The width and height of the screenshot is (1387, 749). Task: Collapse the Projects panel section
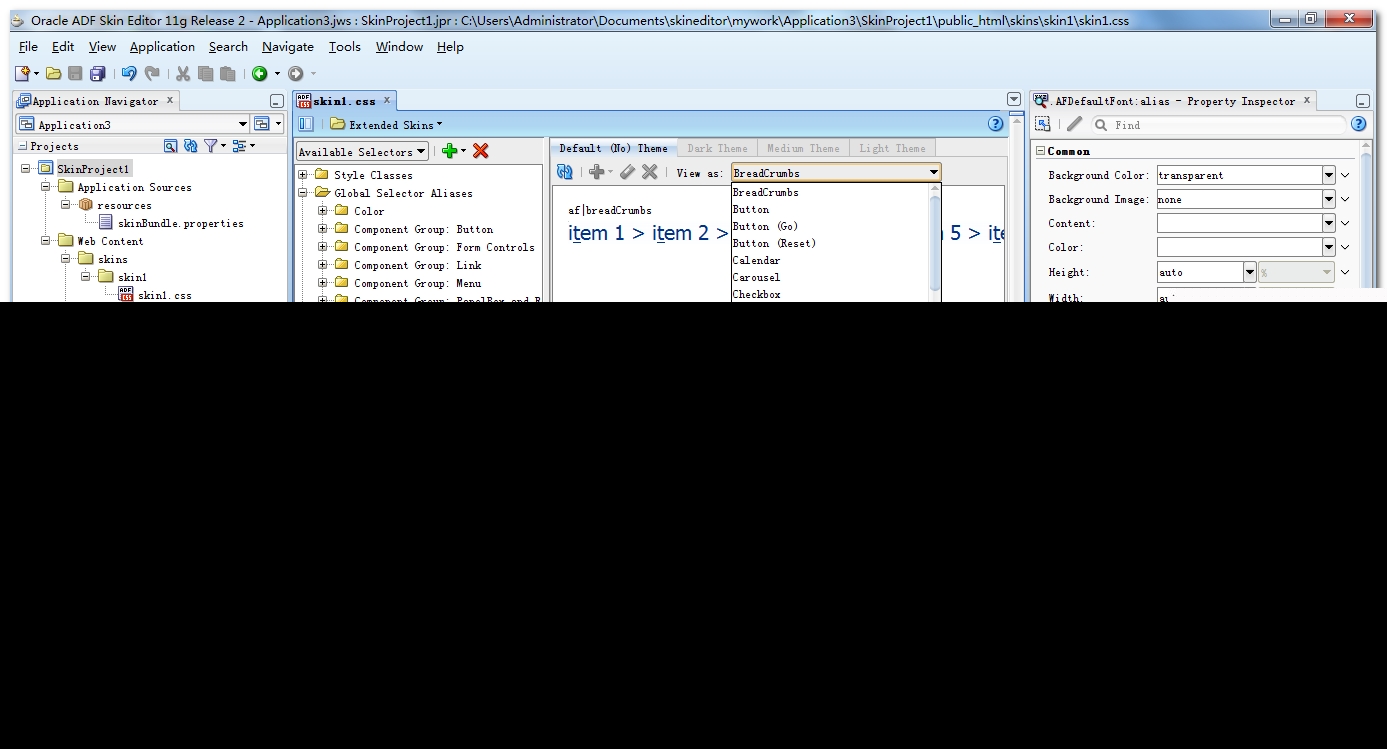coord(23,146)
